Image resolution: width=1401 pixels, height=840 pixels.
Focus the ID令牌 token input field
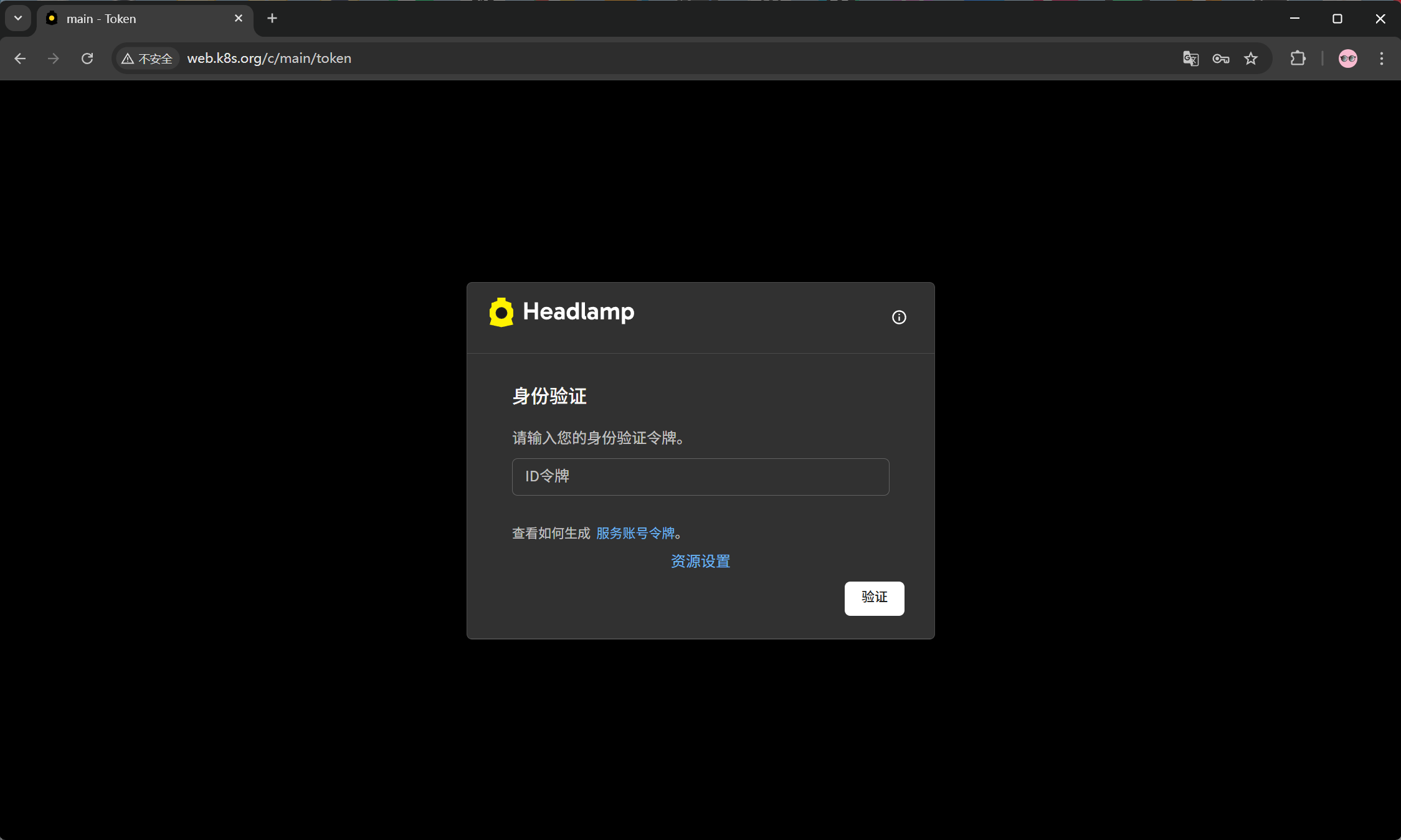coord(700,477)
